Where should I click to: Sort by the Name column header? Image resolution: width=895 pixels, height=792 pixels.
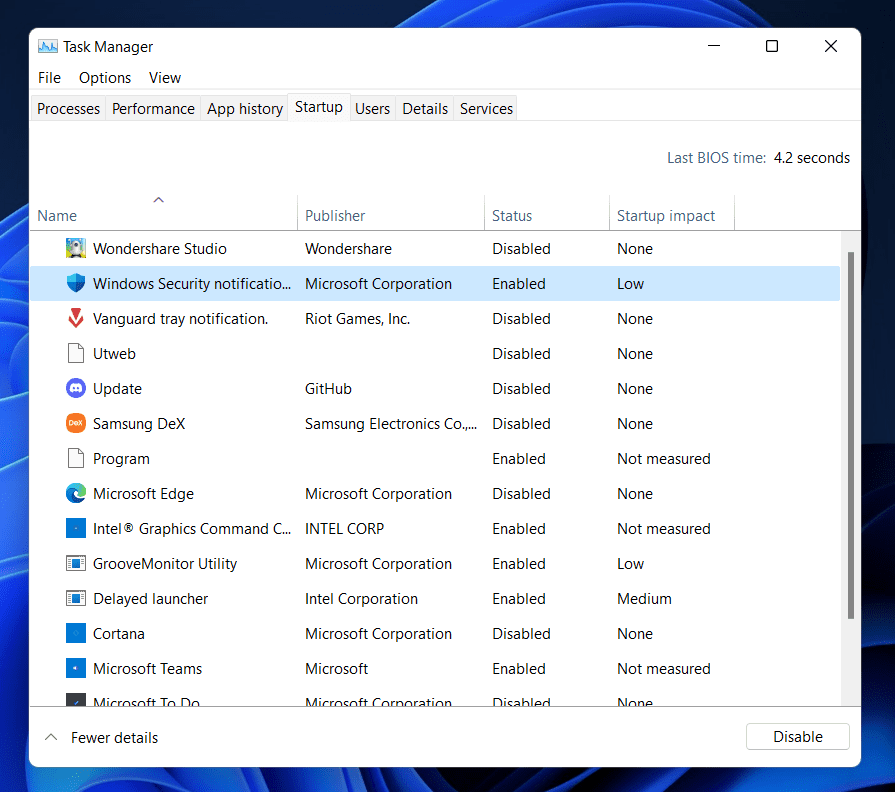coord(163,212)
